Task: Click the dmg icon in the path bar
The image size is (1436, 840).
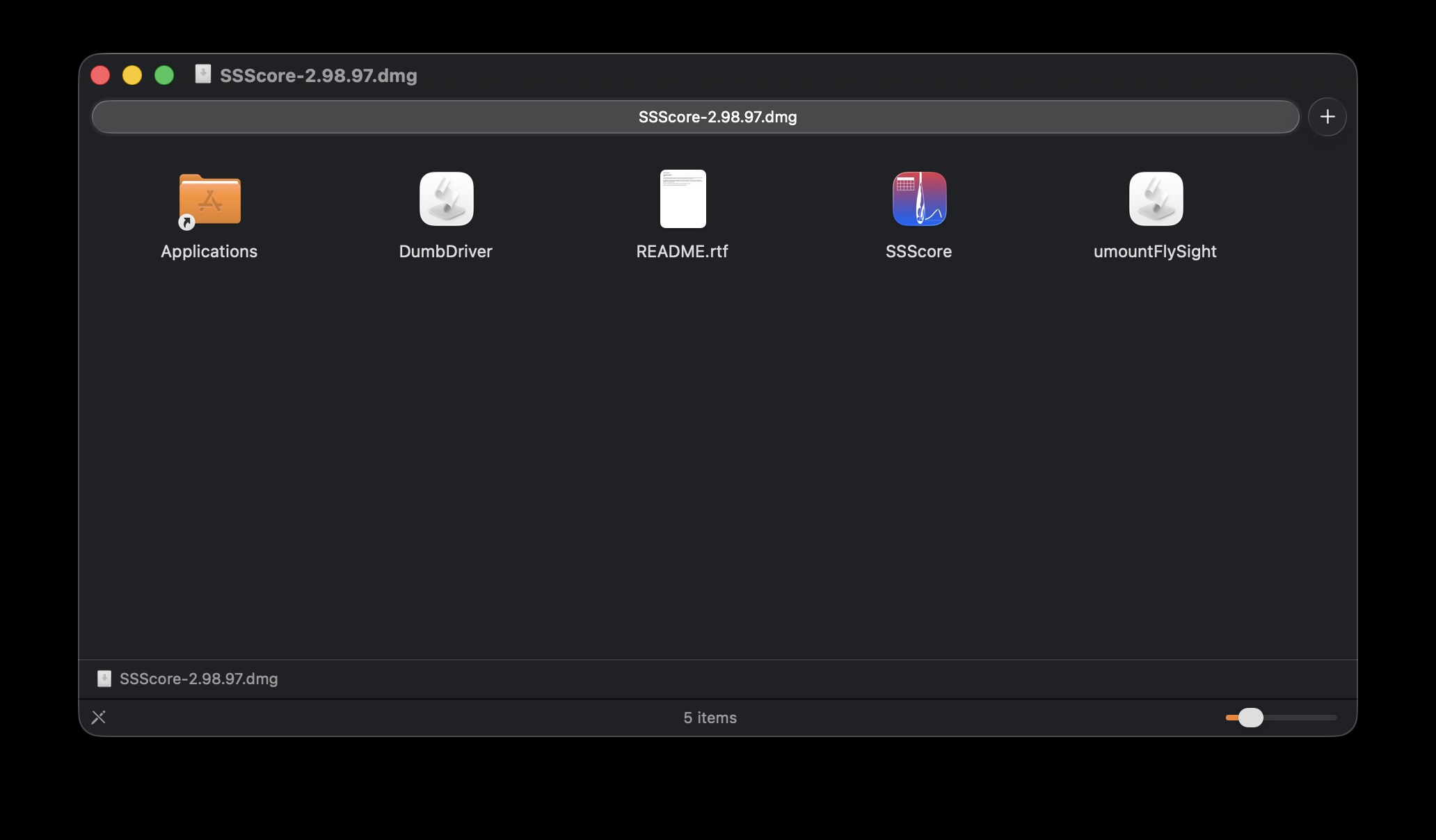Action: tap(104, 679)
